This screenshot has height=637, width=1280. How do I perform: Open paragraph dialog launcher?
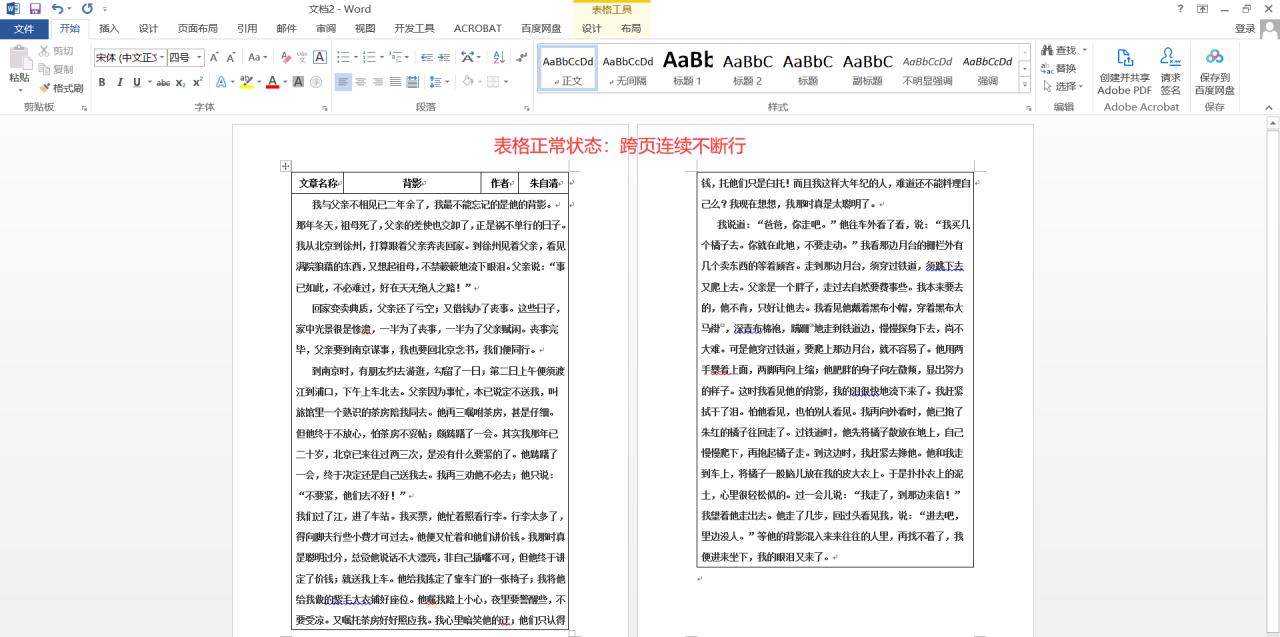pyautogui.click(x=527, y=106)
